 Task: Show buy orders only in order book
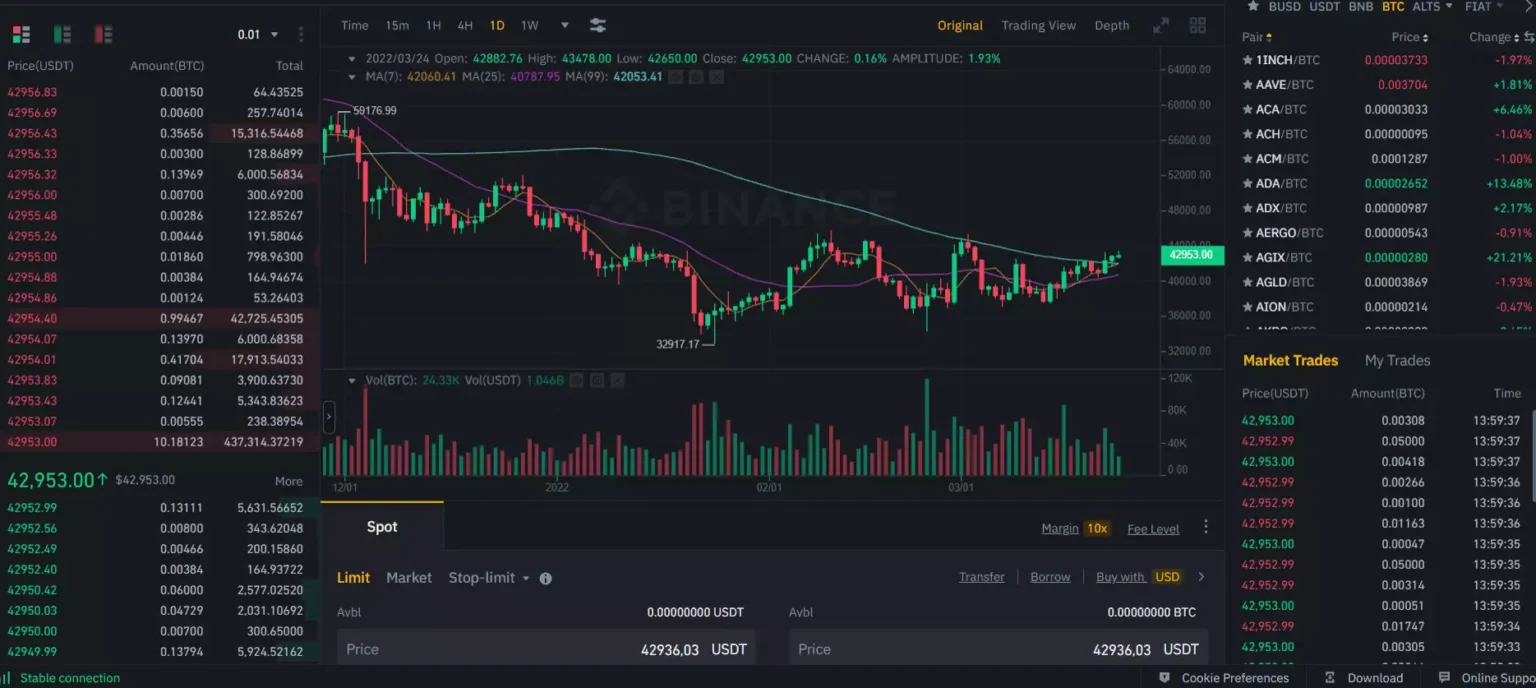(x=62, y=35)
